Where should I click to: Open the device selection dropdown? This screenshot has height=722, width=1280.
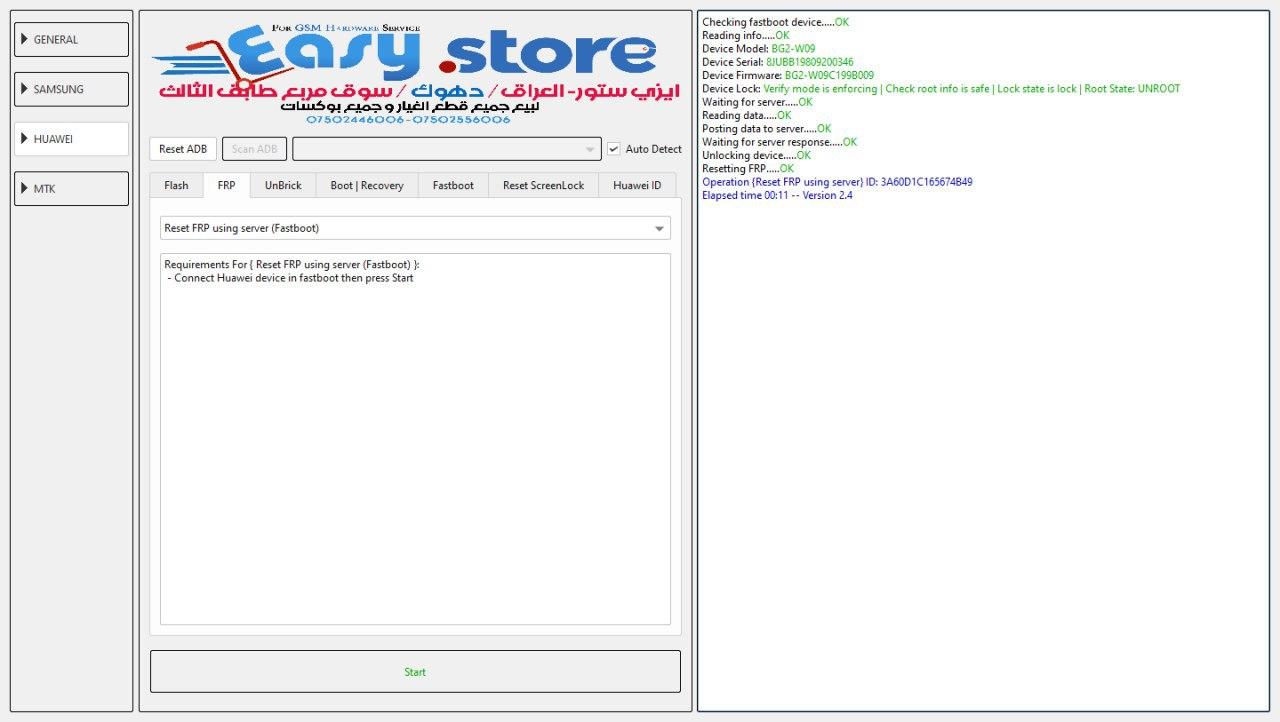click(x=447, y=149)
